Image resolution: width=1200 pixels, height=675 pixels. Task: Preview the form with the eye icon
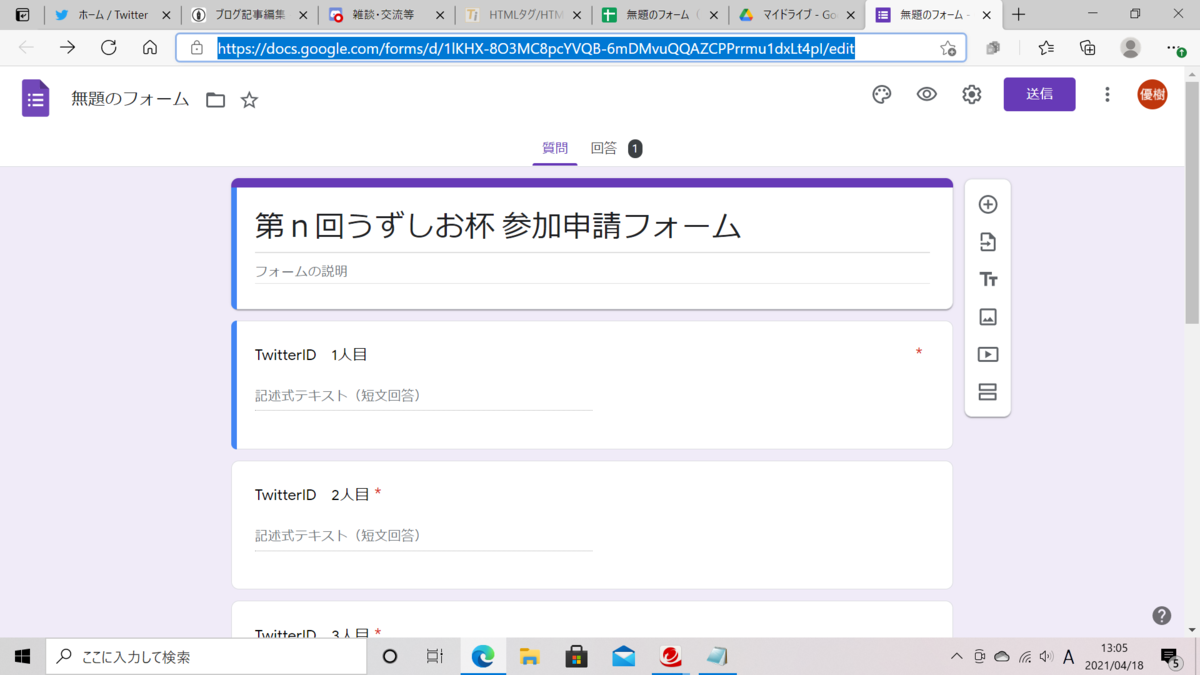926,94
